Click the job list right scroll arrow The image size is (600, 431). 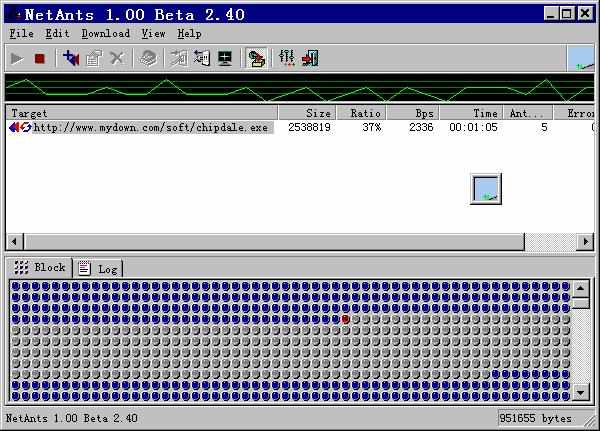click(585, 242)
